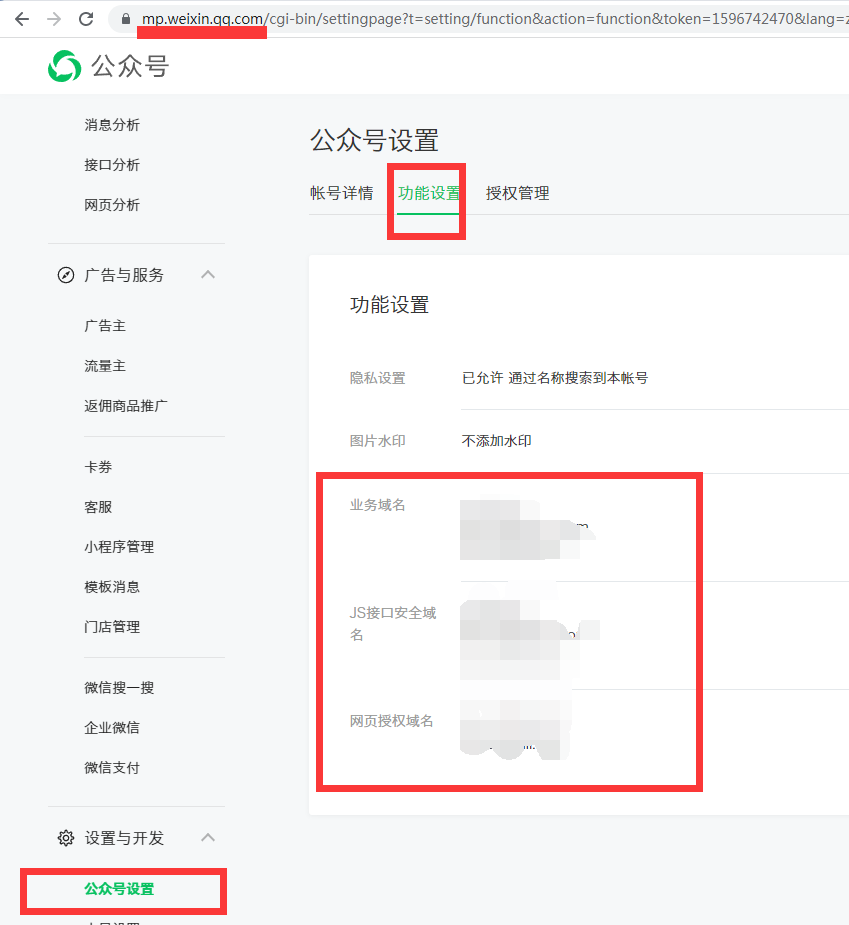Image resolution: width=849 pixels, height=925 pixels.
Task: Open 接口分析 in the sidebar
Action: tap(112, 165)
